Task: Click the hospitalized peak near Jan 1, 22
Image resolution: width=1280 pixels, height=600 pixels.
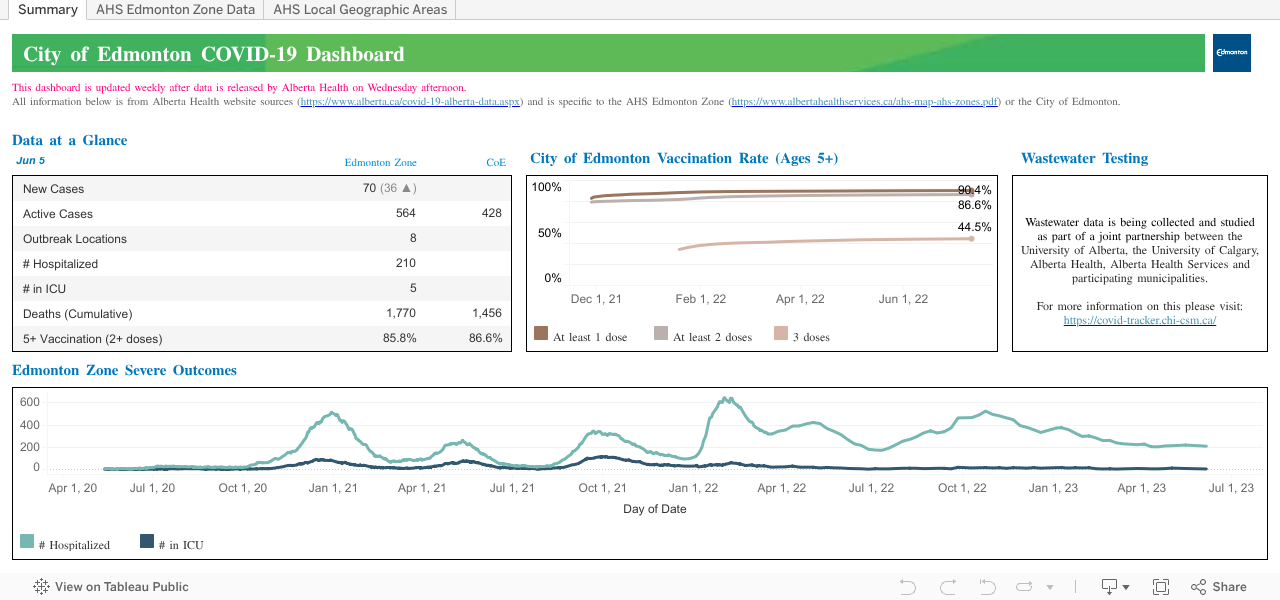Action: tap(729, 398)
